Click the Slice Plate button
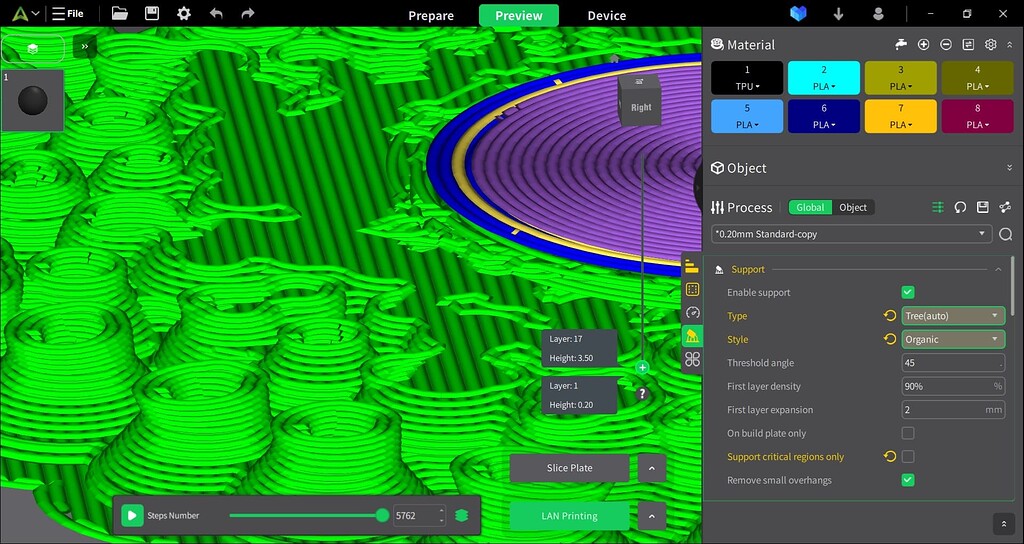Image resolution: width=1024 pixels, height=544 pixels. (x=569, y=468)
